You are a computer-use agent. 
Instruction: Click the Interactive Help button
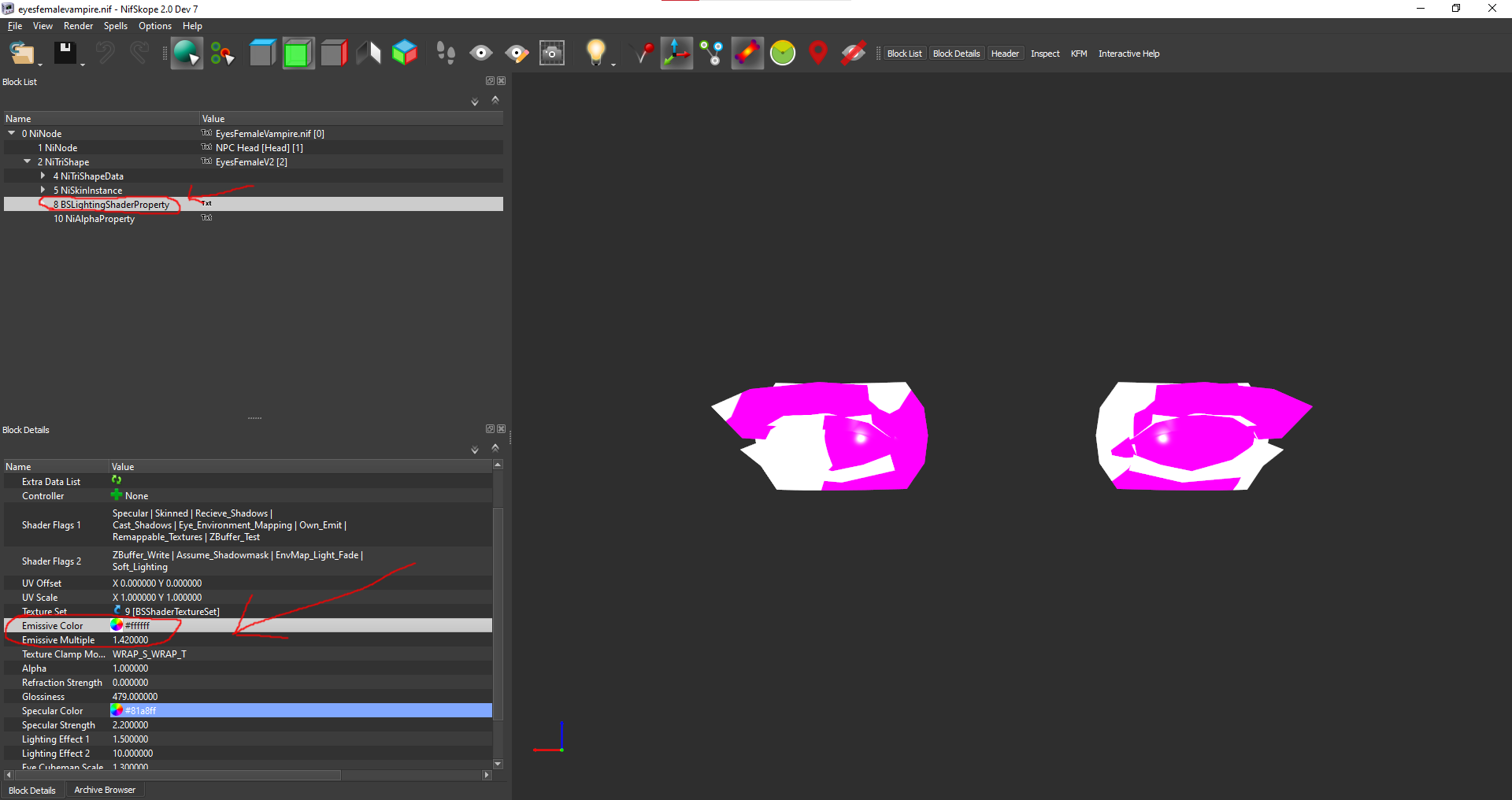pos(1128,54)
